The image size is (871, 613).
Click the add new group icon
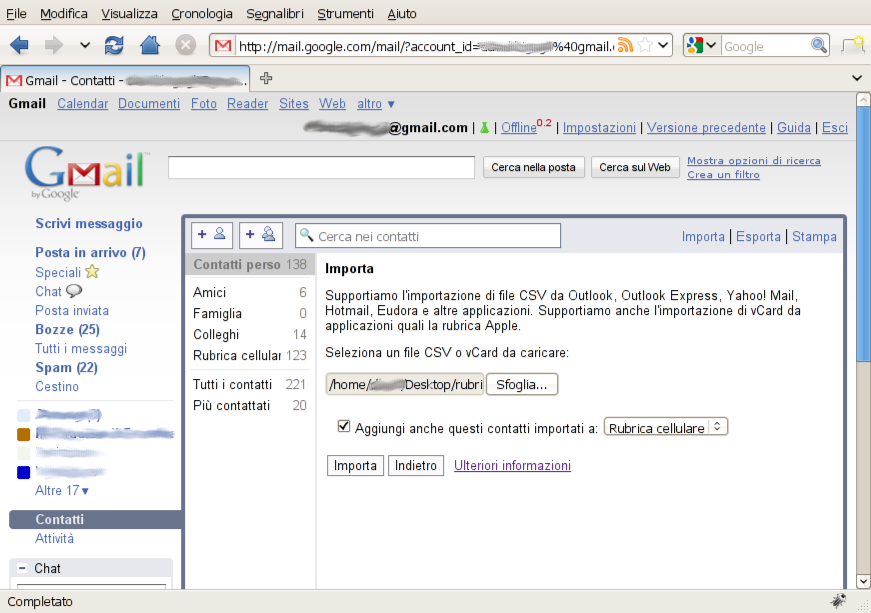pyautogui.click(x=261, y=235)
